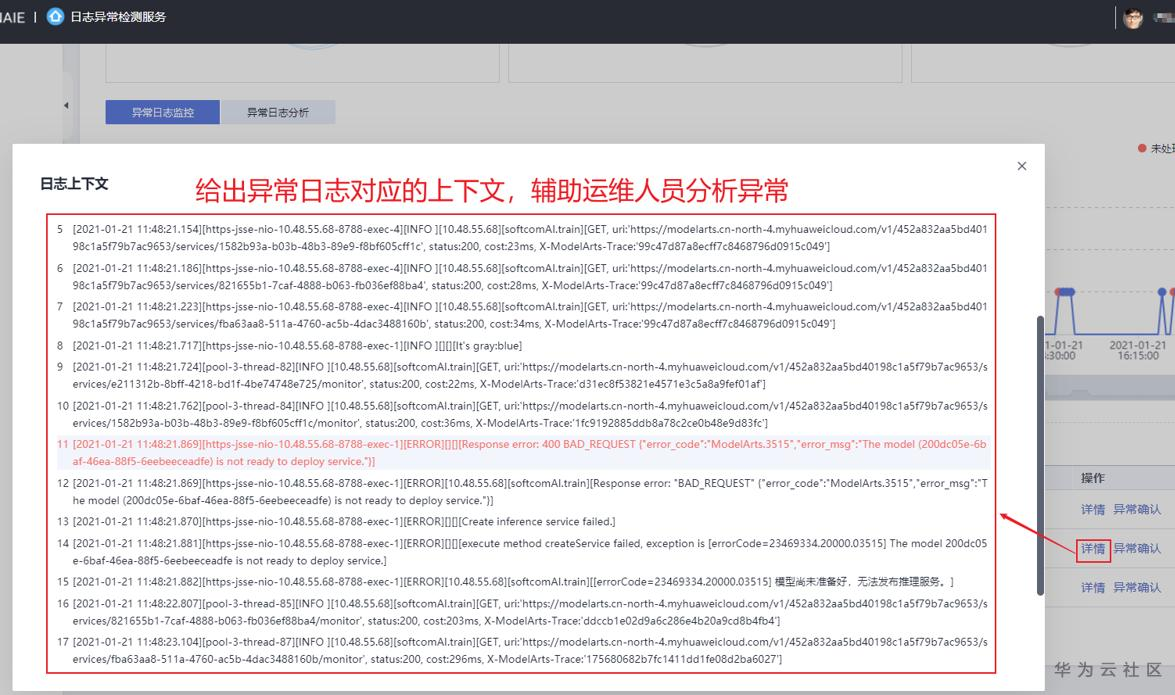Click the hamburger icon beside the avatar
Screen dimensions: 1175x695
click(x=1163, y=16)
